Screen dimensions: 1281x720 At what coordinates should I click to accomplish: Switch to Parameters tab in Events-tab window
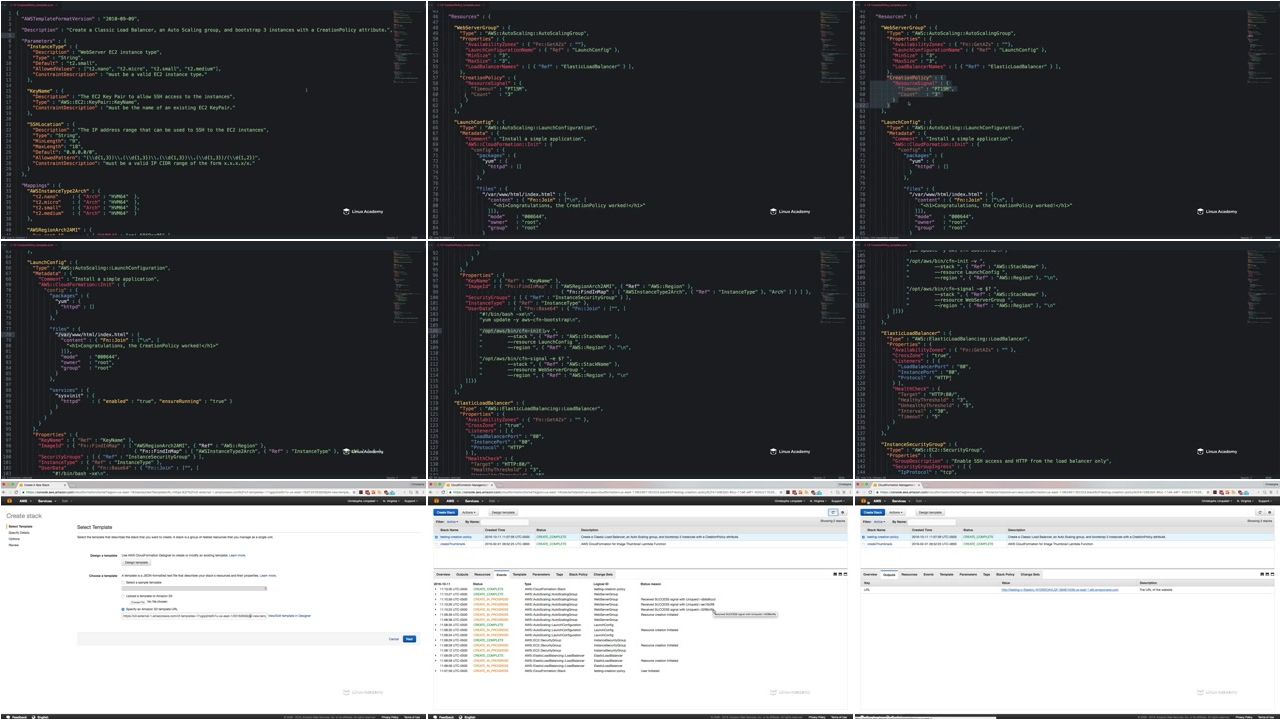(x=541, y=574)
